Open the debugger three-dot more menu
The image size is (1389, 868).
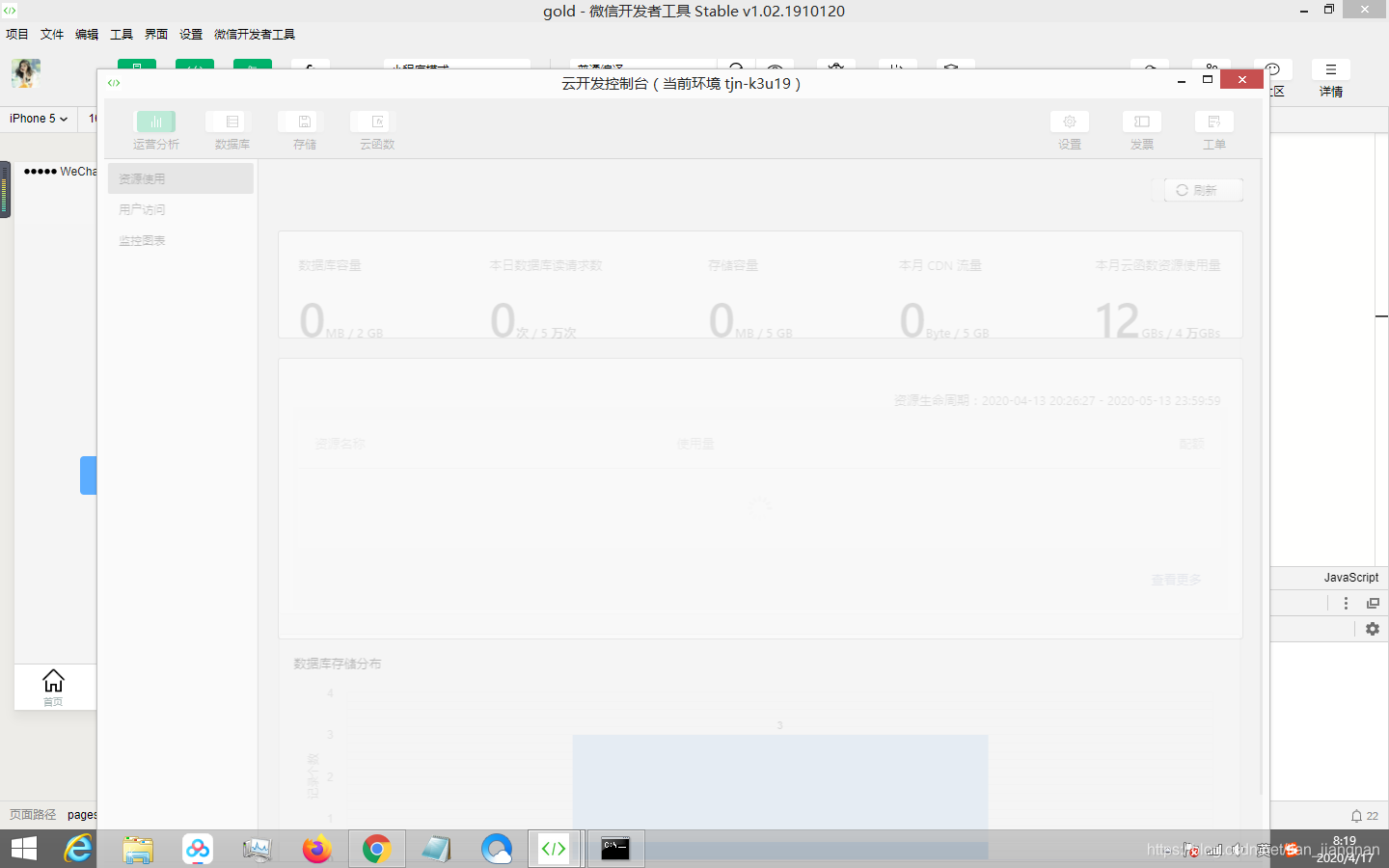point(1347,603)
